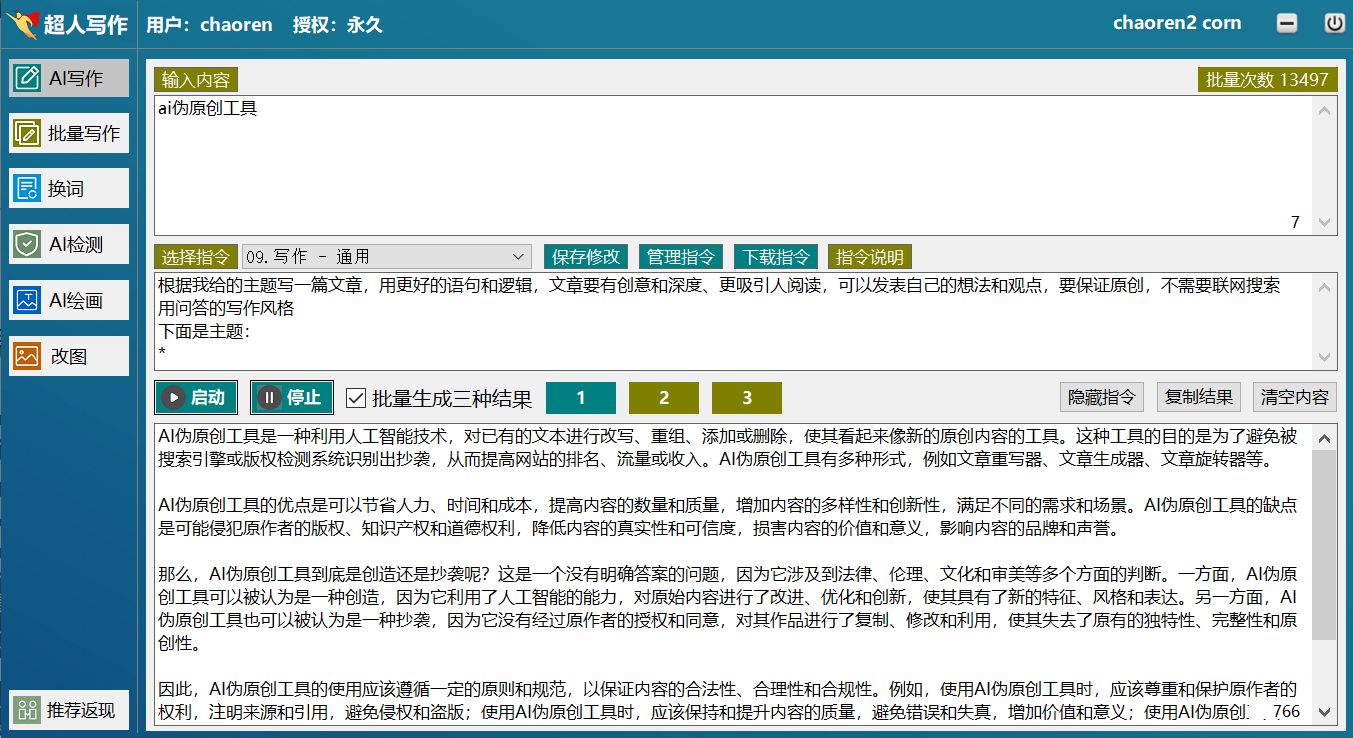Click the input box scroll down arrow
Viewport: 1353px width, 738px height.
1324,222
